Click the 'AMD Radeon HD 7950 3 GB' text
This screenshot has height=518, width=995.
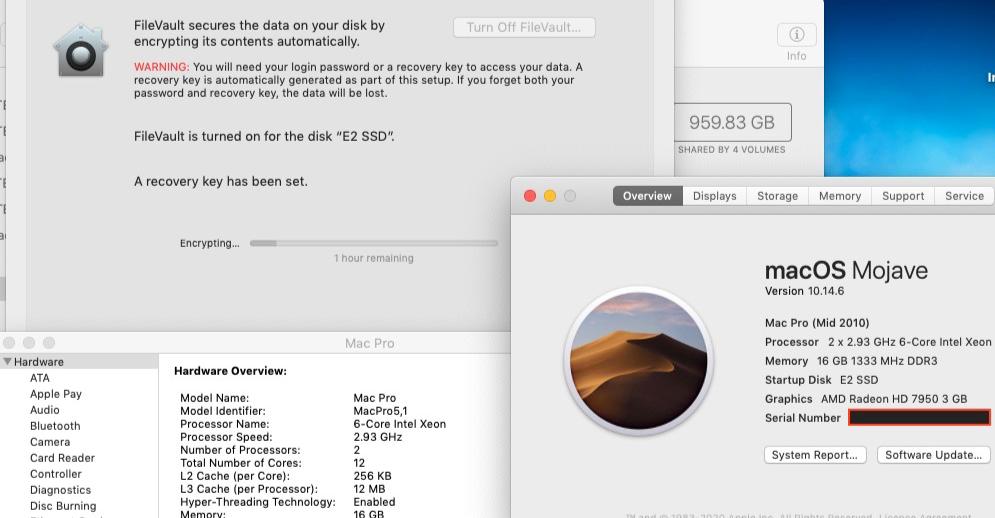point(894,399)
